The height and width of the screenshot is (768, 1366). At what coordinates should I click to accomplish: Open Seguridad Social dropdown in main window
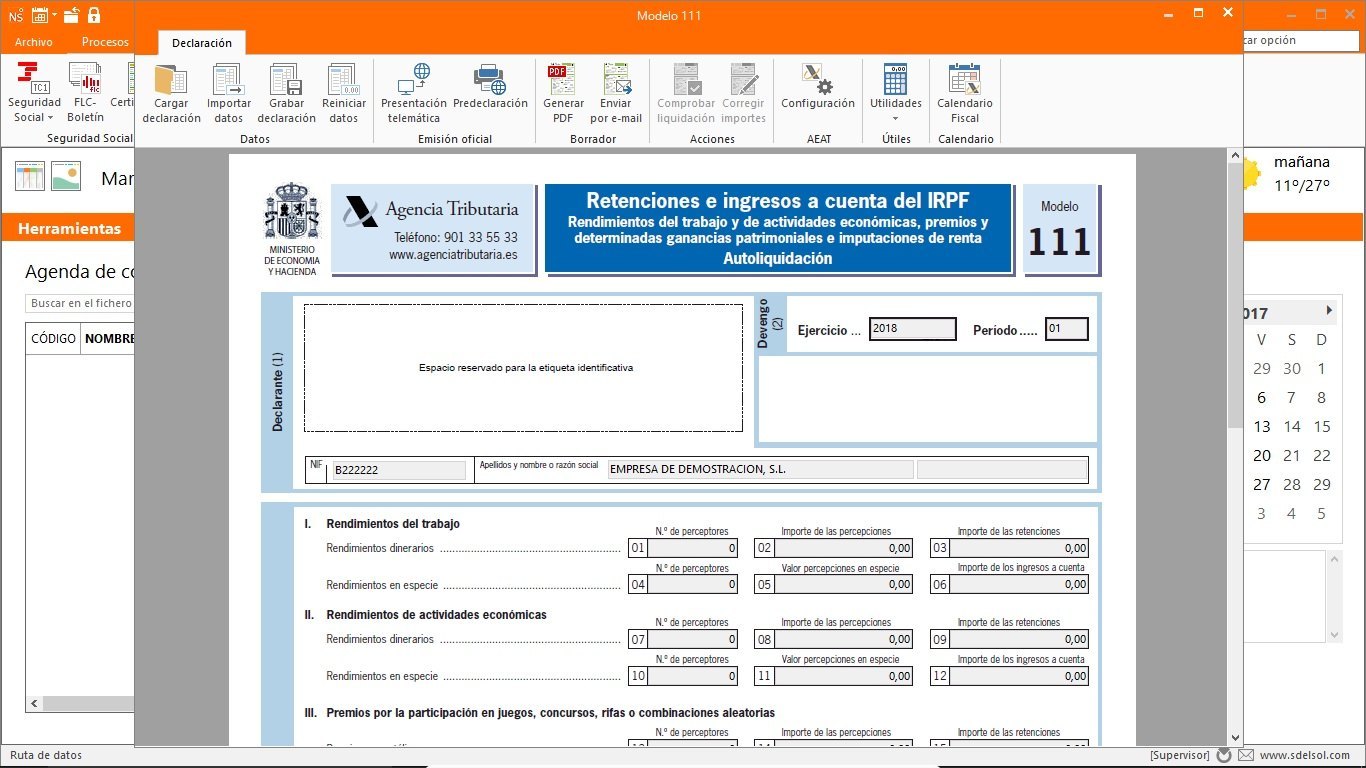coord(35,94)
